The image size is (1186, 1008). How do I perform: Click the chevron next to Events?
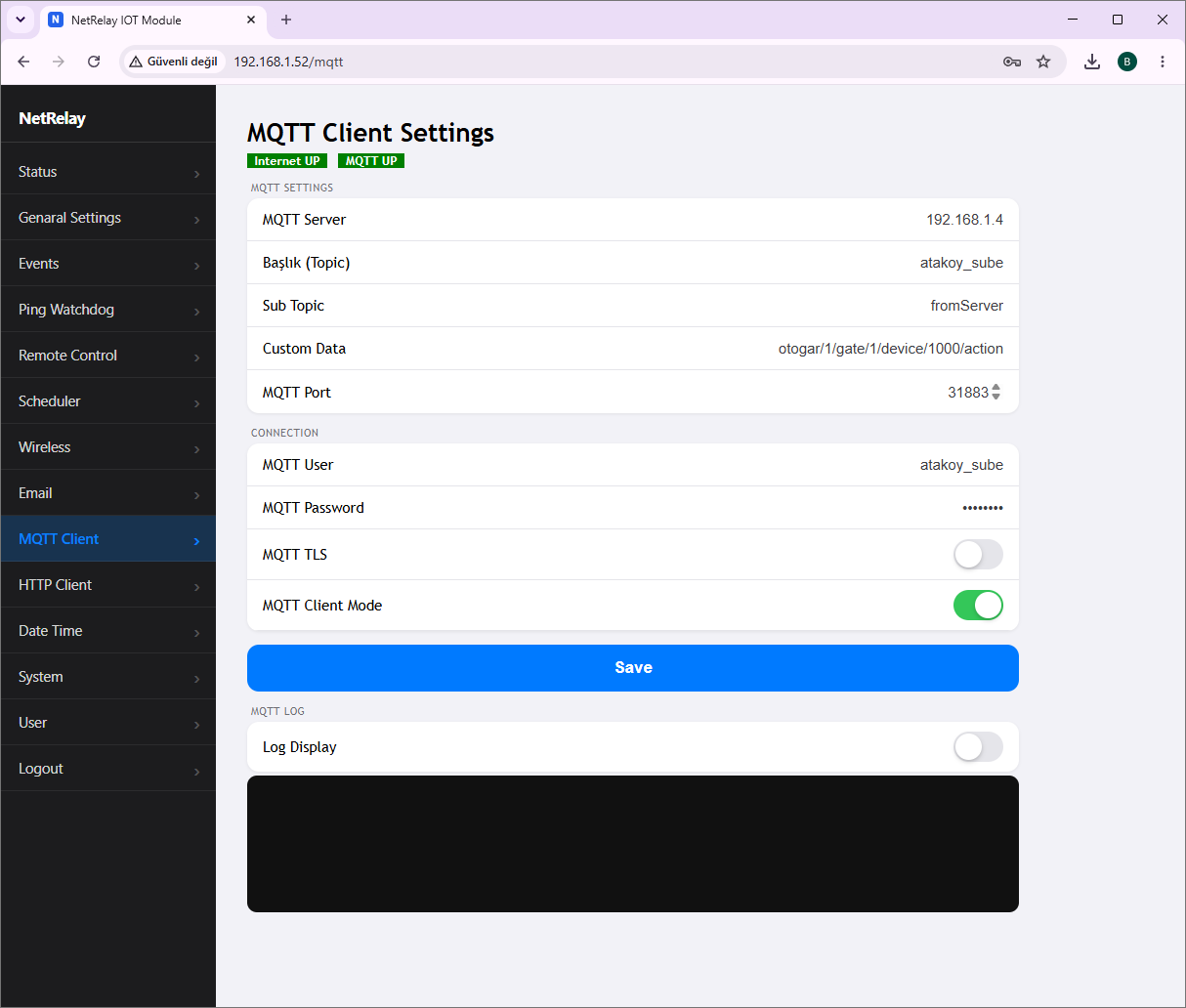click(196, 266)
